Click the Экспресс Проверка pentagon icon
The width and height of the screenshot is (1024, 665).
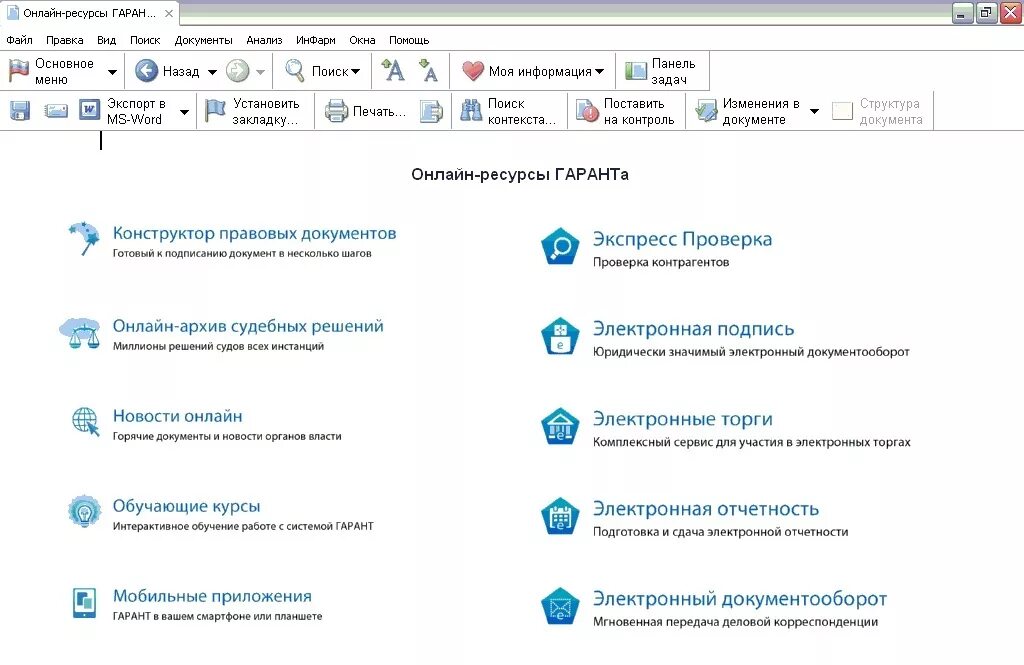(x=560, y=246)
